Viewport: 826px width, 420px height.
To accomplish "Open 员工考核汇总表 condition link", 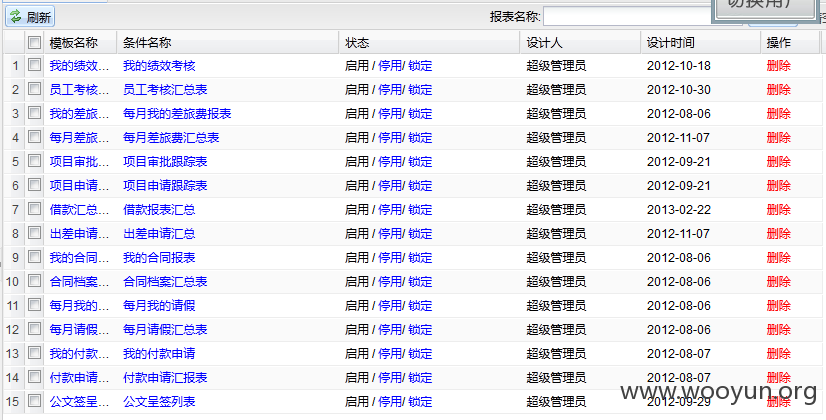I will pos(165,90).
